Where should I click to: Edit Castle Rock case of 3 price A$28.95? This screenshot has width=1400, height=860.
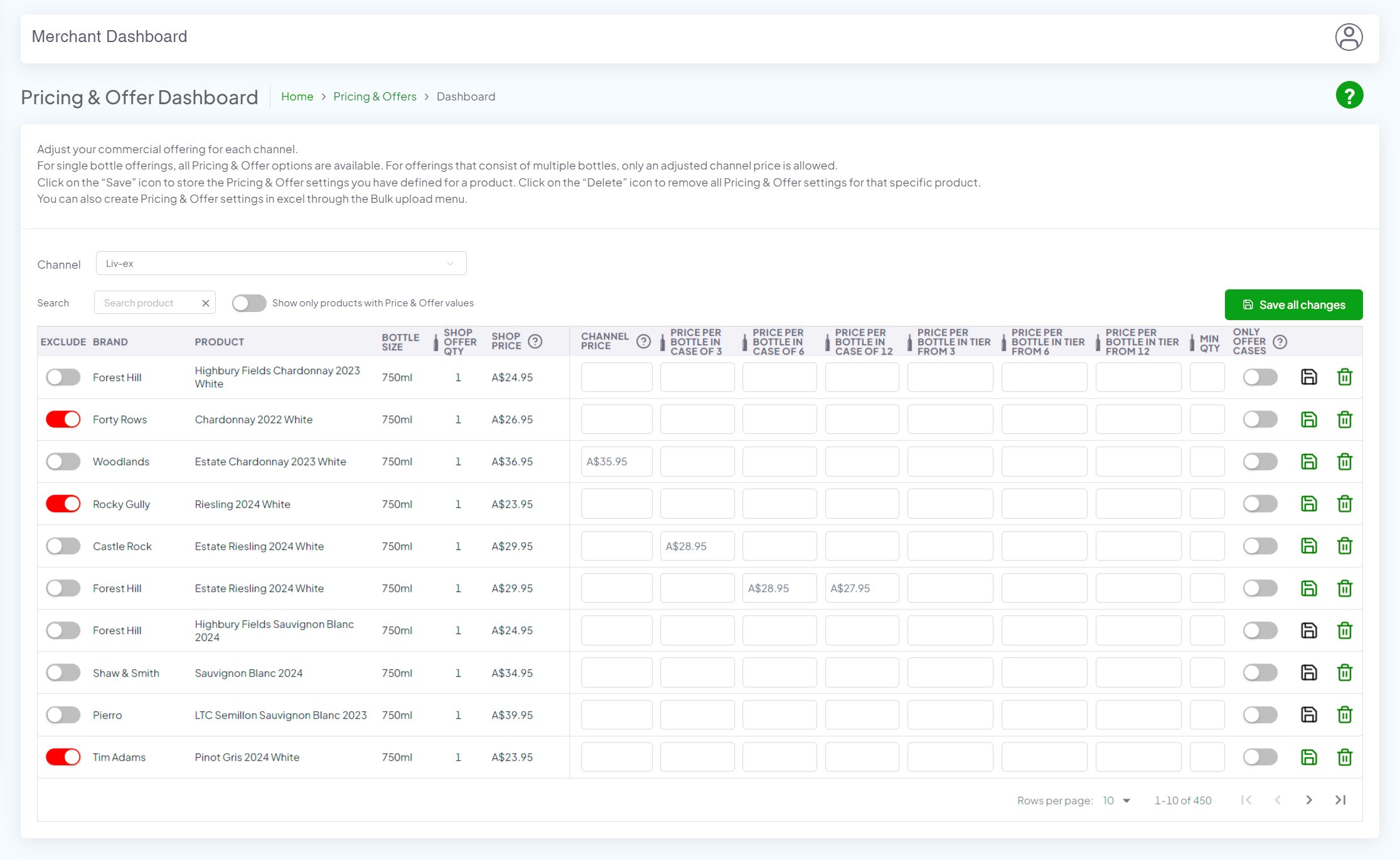[697, 546]
